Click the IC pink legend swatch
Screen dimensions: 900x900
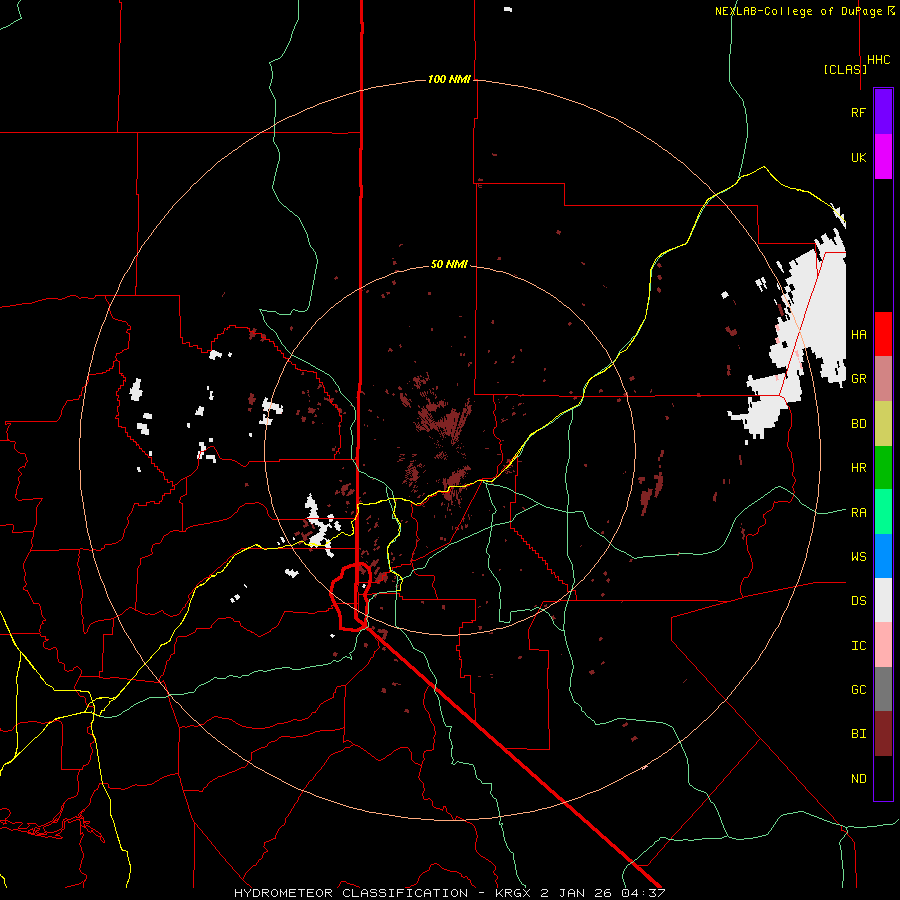pos(883,645)
